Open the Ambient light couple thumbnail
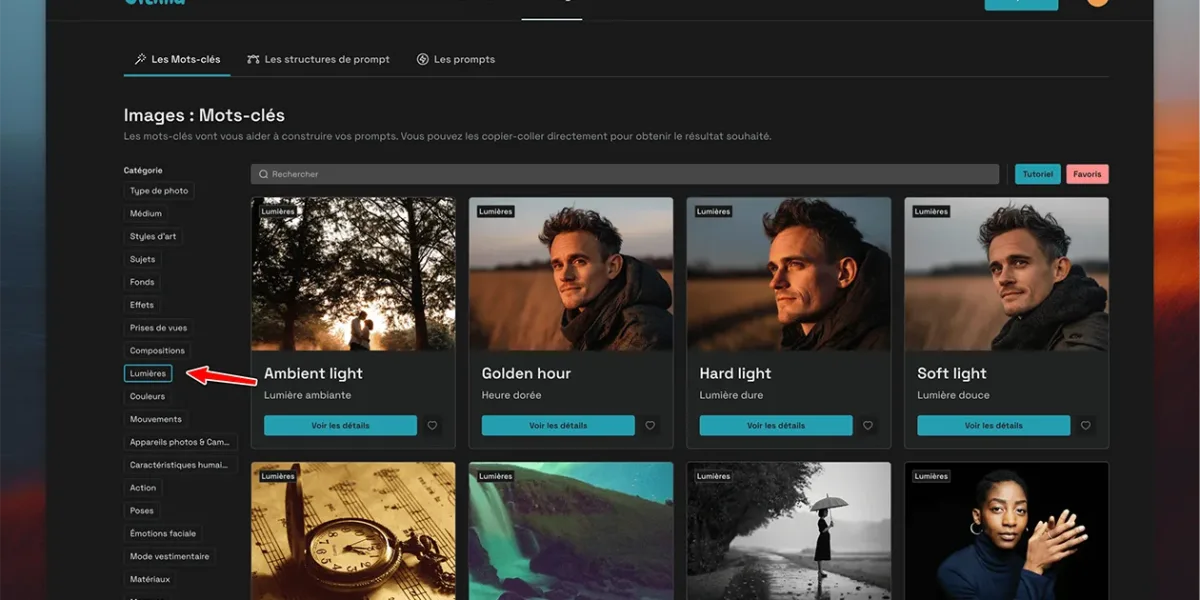1200x600 pixels. point(353,274)
